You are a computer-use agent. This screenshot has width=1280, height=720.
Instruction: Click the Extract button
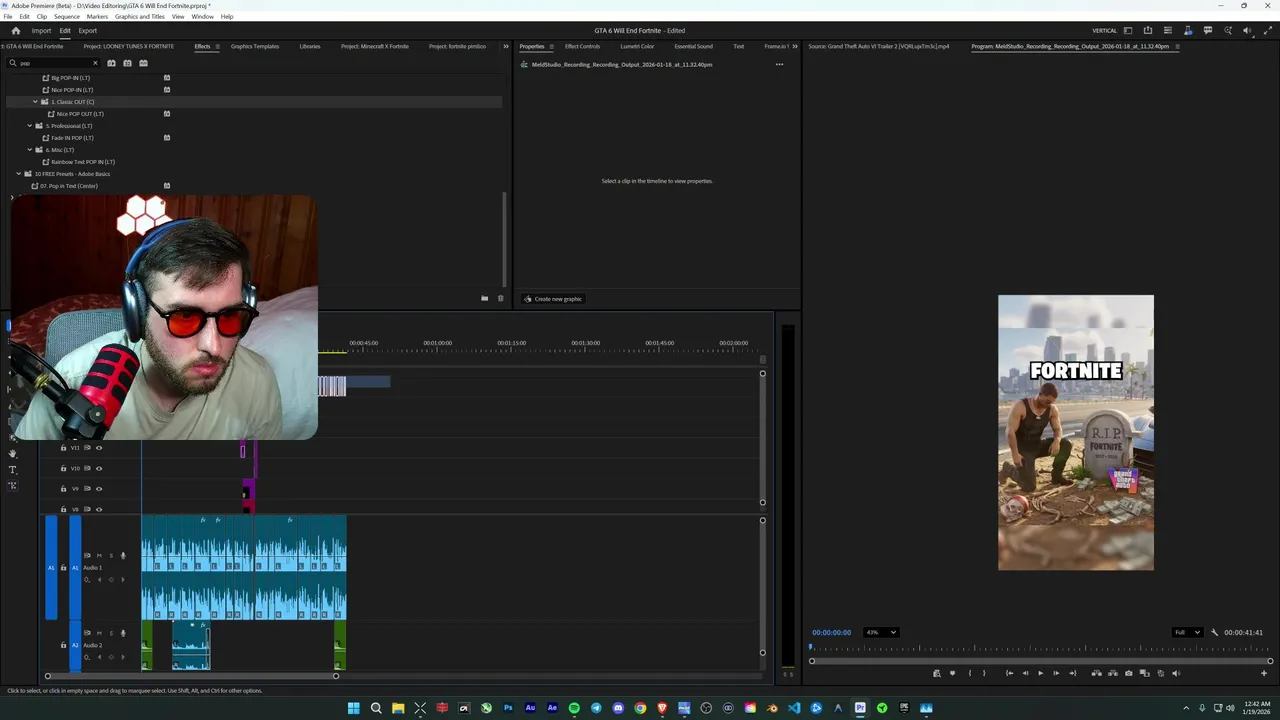[1113, 673]
